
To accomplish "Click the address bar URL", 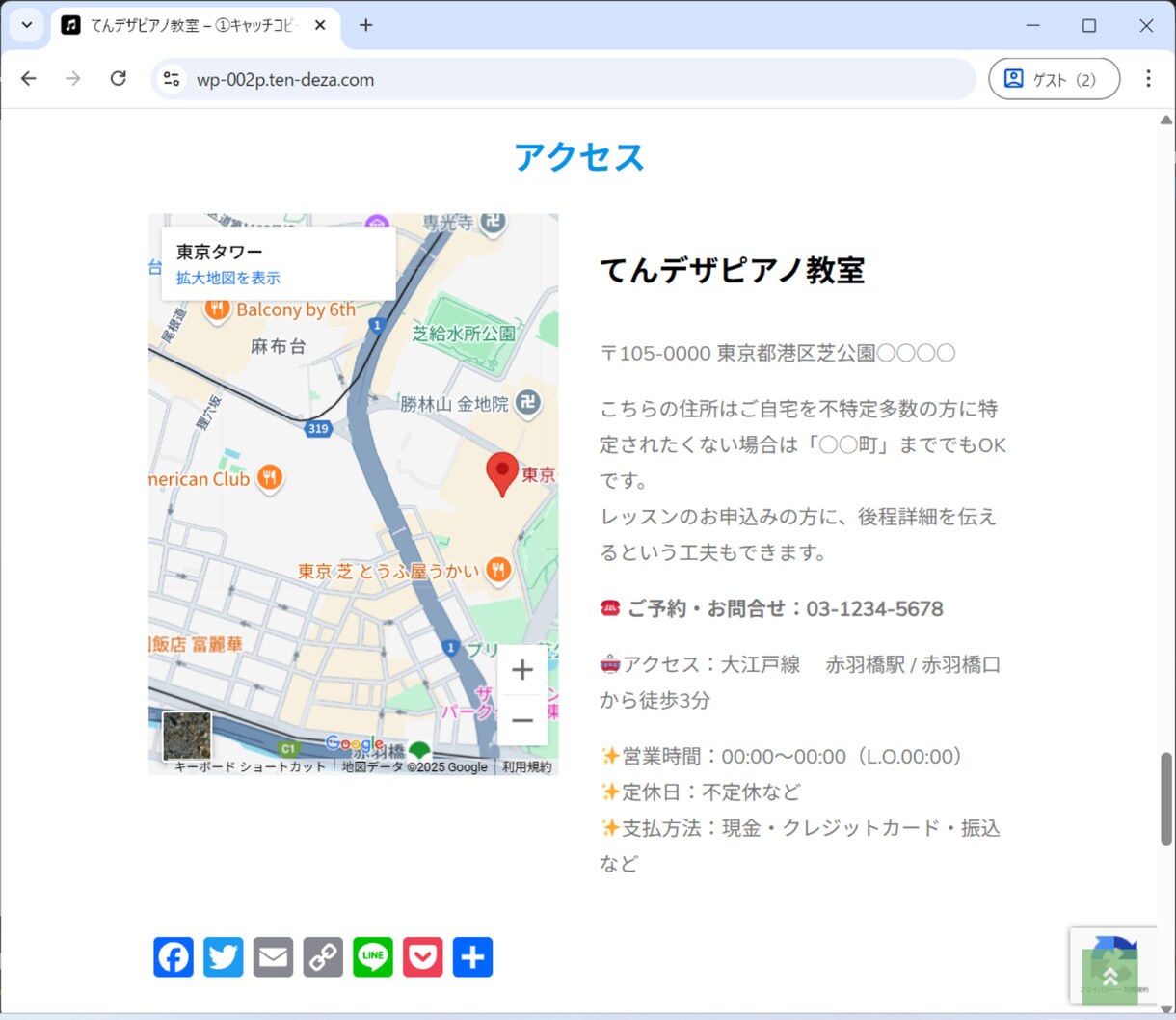I will coord(285,80).
